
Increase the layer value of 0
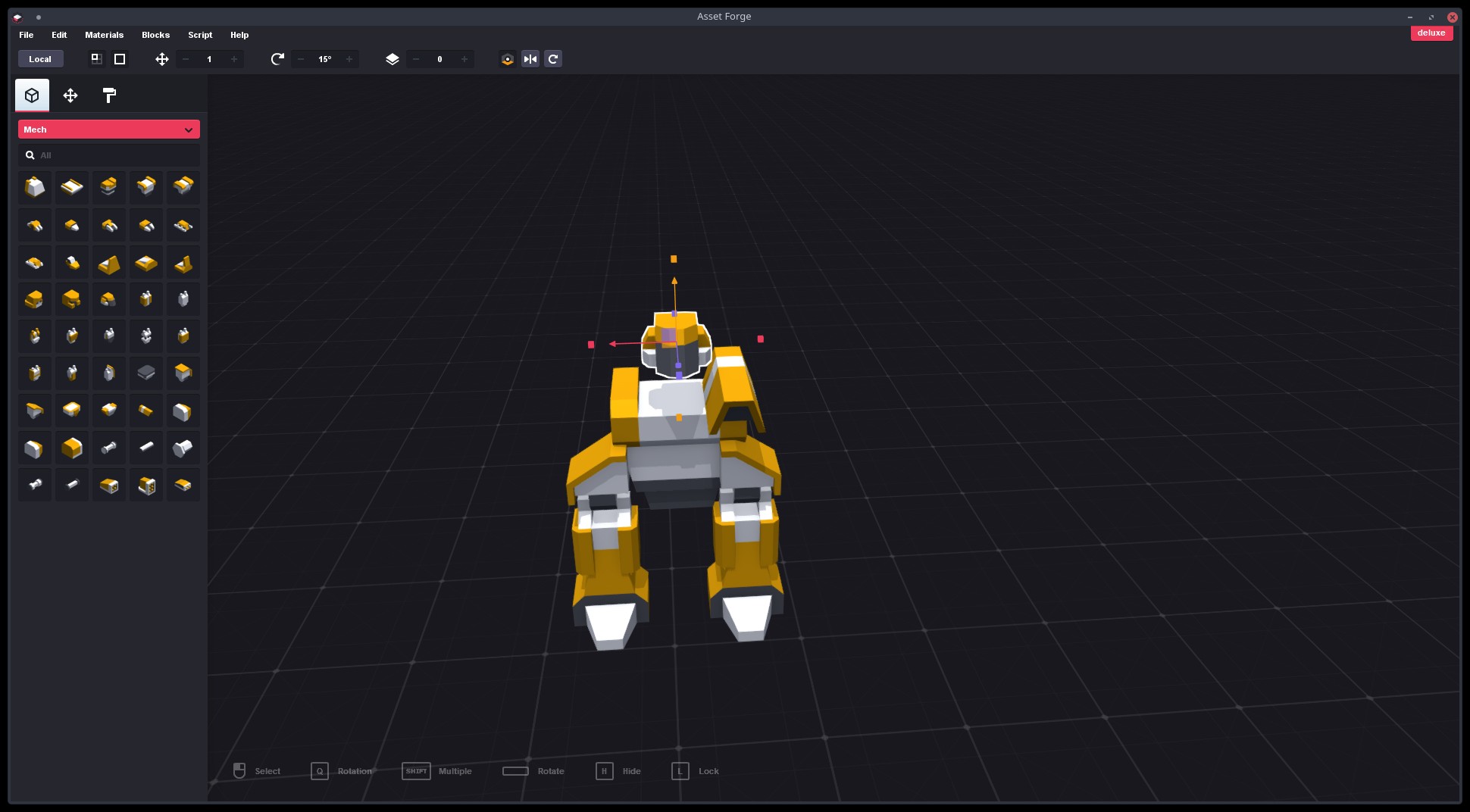[x=464, y=59]
